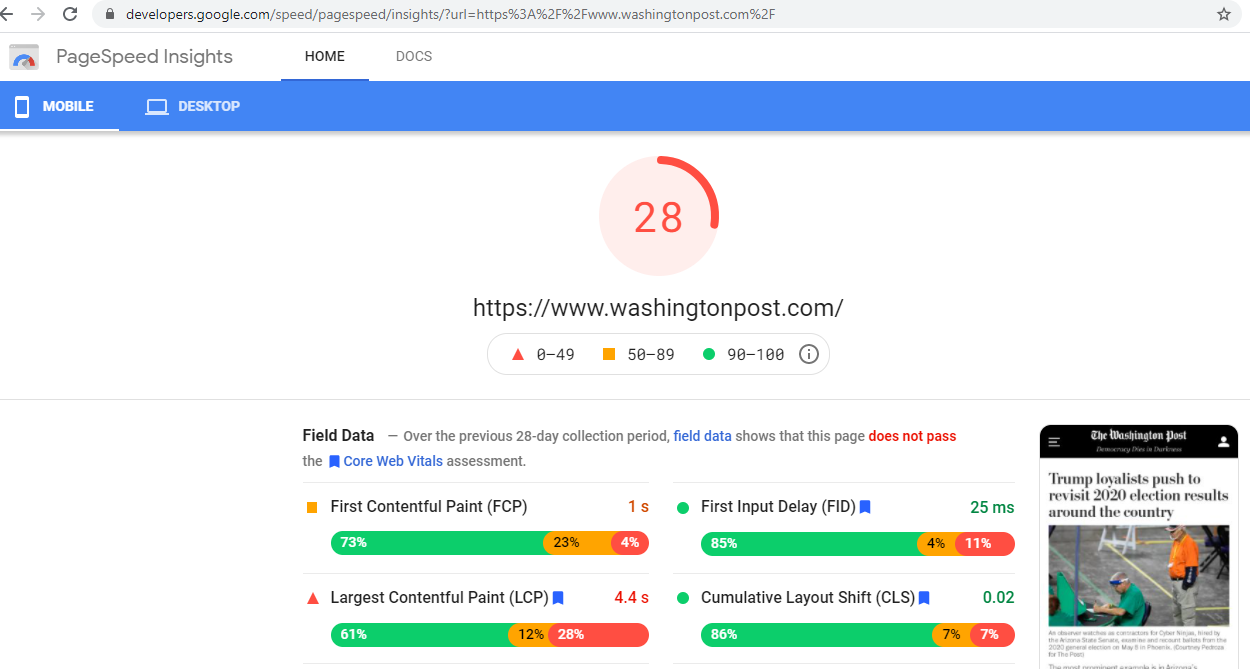Click the FCP 4% red bar segment
The width and height of the screenshot is (1250, 669).
(x=632, y=543)
